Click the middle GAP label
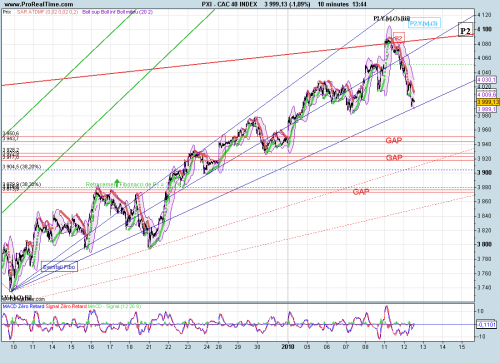Screen dimensions: 500x363 tap(394, 158)
